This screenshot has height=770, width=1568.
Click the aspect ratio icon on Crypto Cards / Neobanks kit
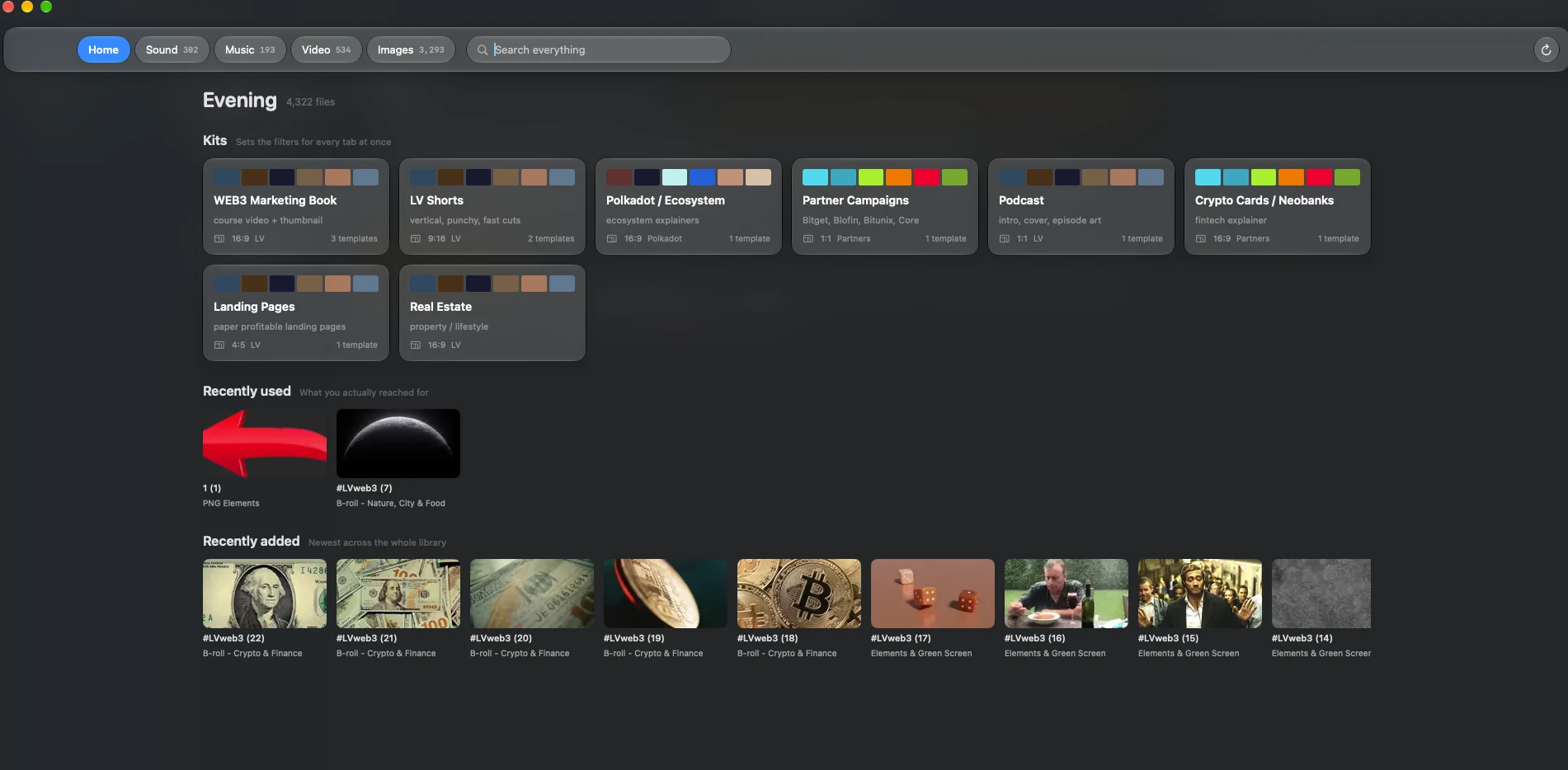pos(1201,239)
